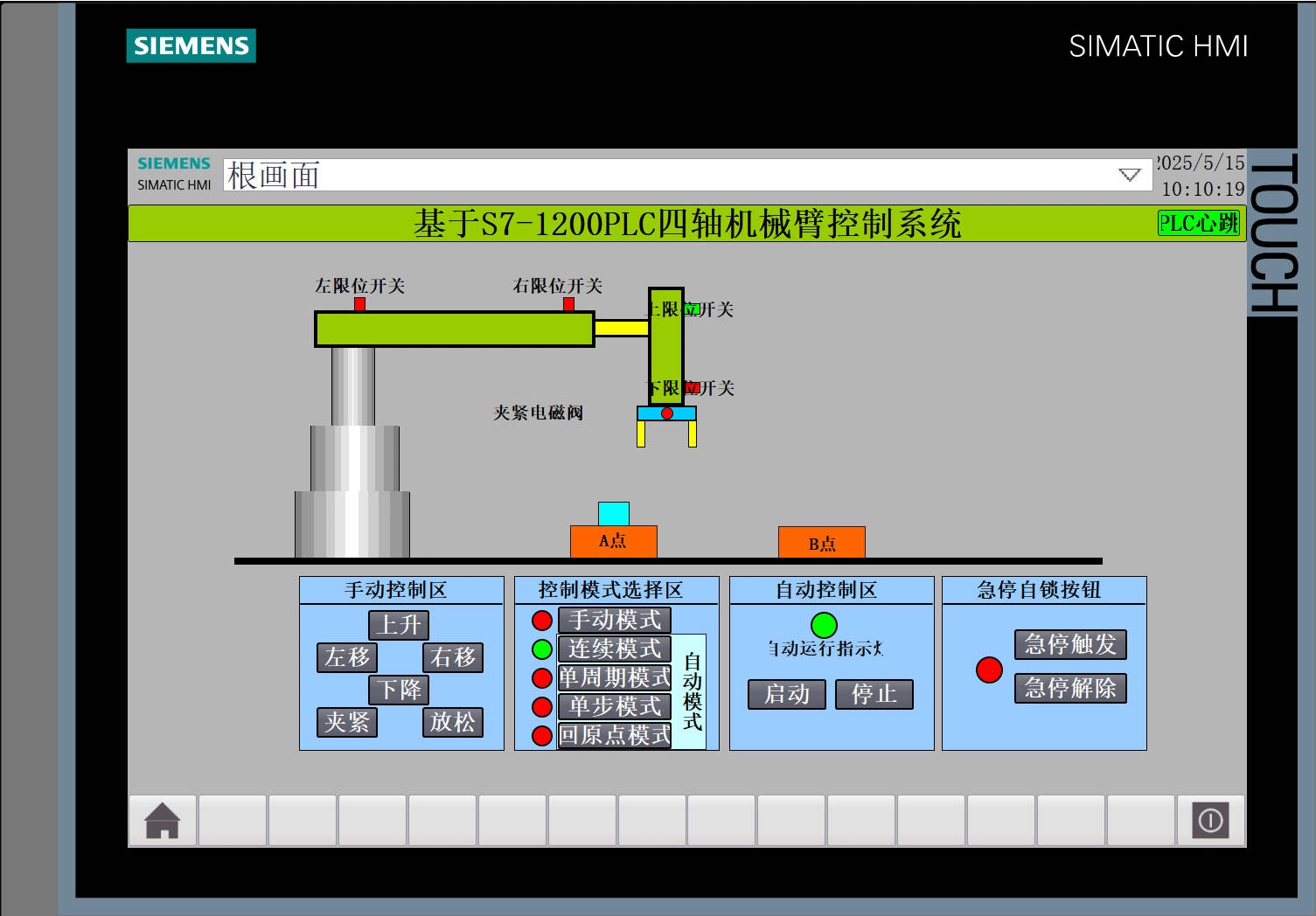Switch to 回原点模式 mode
The height and width of the screenshot is (916, 1316).
coord(615,736)
